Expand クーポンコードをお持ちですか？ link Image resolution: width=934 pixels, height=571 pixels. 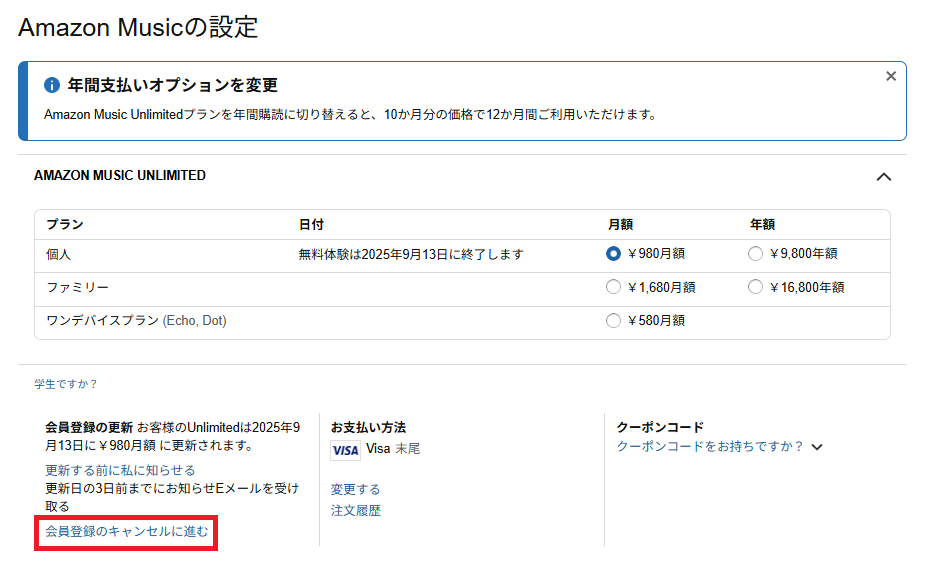(x=710, y=447)
